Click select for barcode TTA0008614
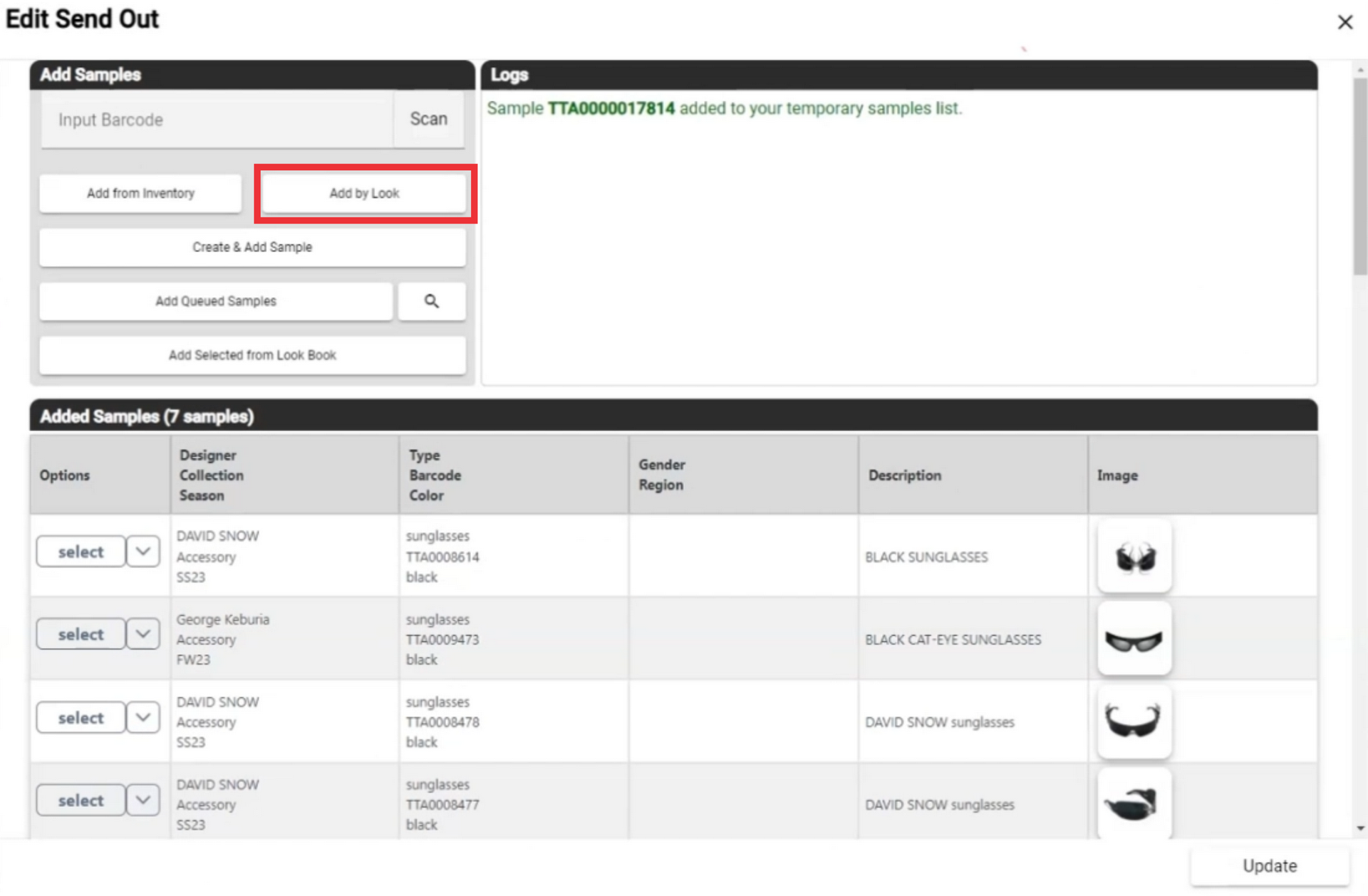1368x896 pixels. (81, 551)
